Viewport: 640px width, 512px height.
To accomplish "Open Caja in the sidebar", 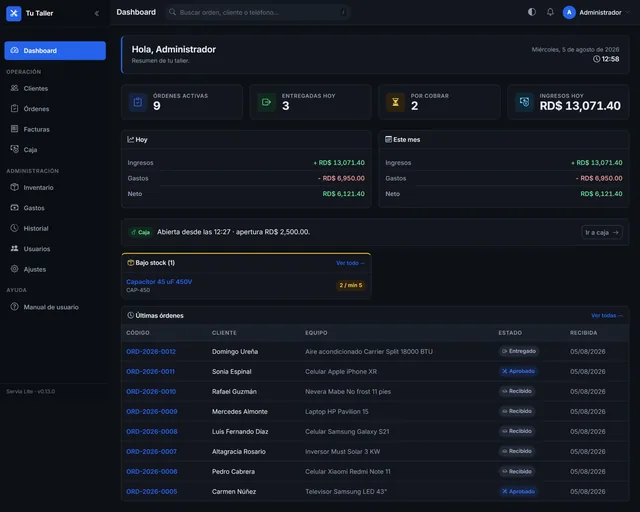I will point(55,149).
